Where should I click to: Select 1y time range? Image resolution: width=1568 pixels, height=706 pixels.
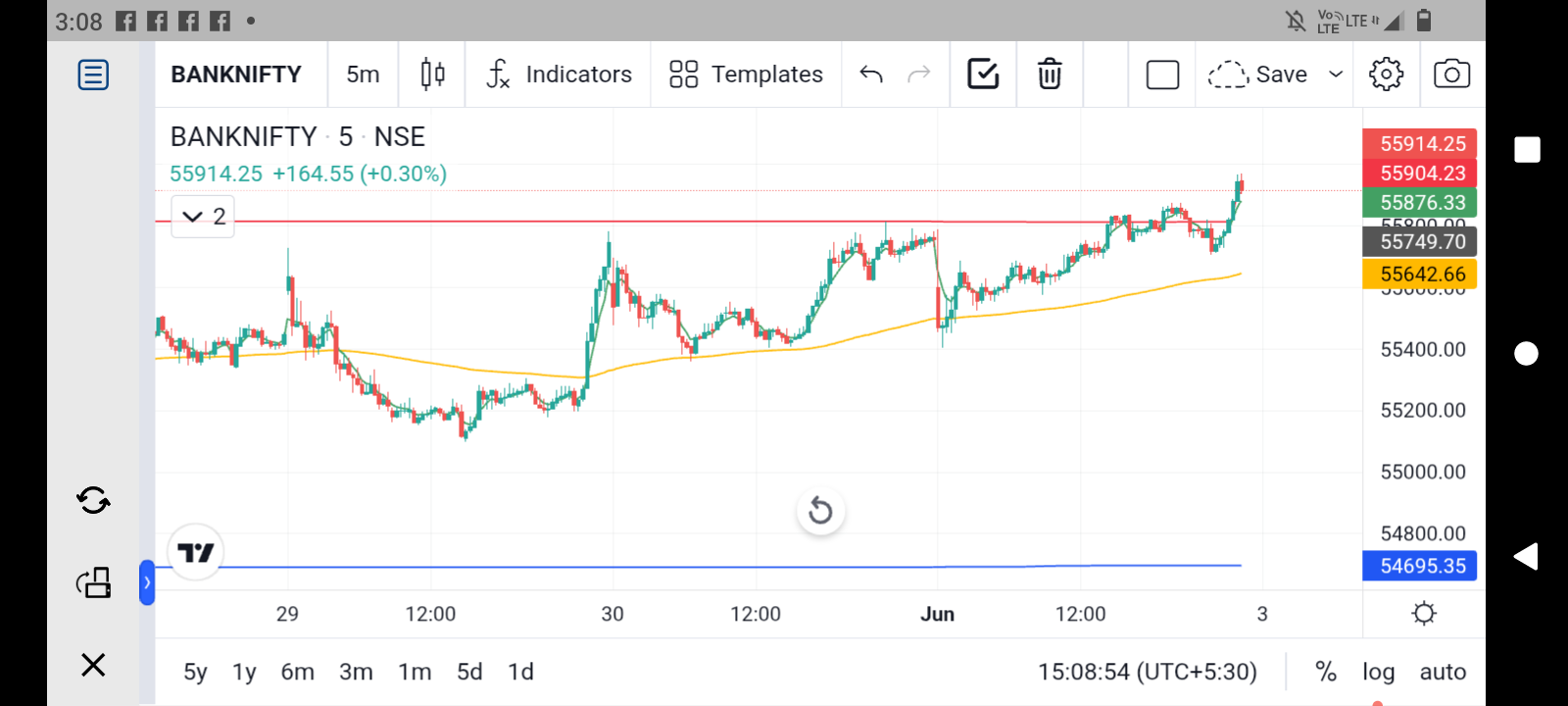tap(244, 672)
